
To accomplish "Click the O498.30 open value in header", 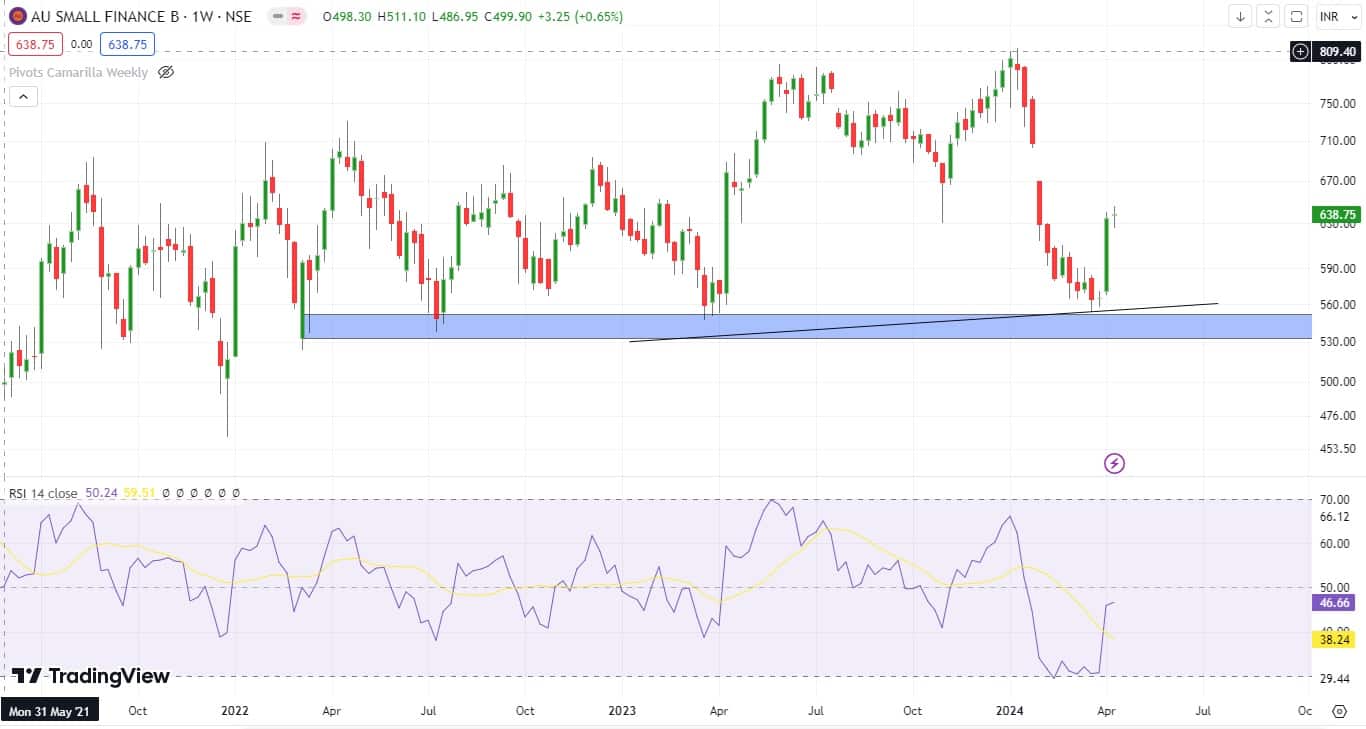I will coord(345,17).
